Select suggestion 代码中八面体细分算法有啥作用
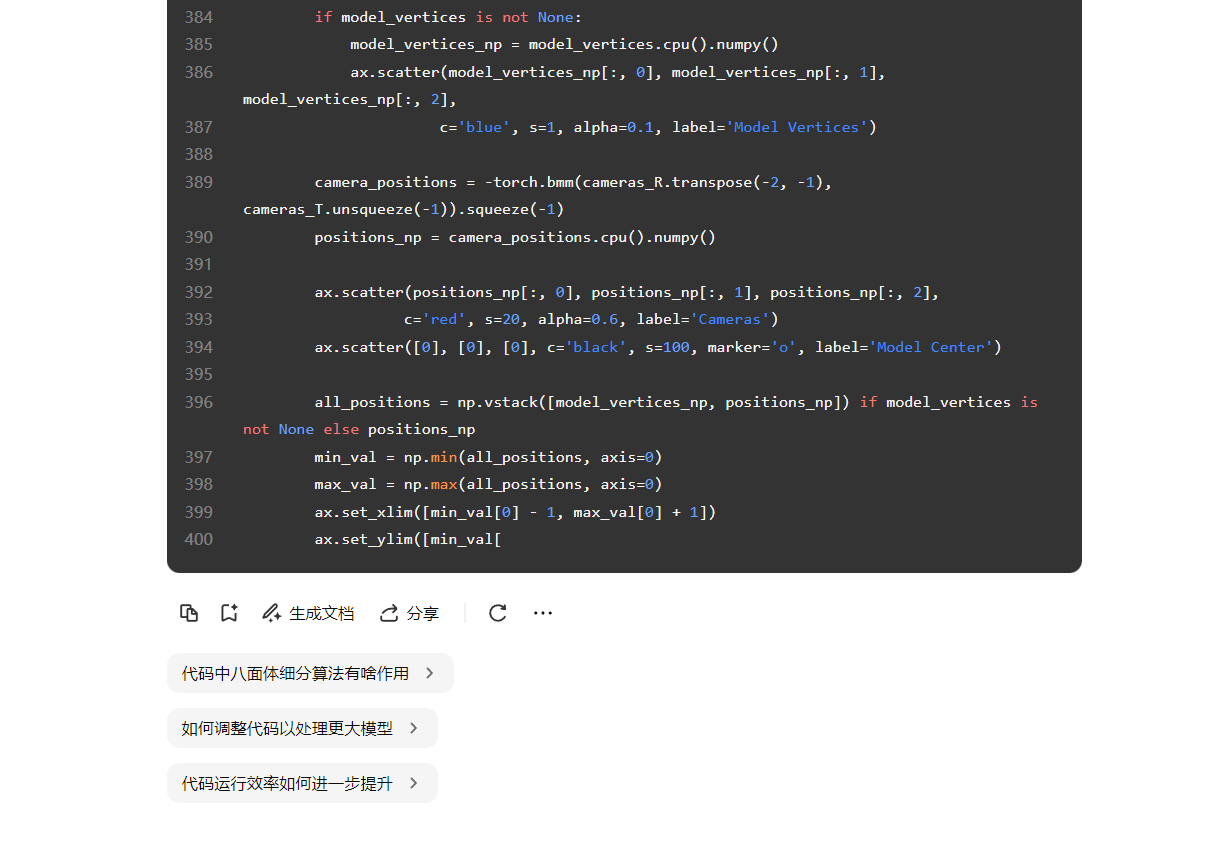The image size is (1211, 865). point(310,673)
